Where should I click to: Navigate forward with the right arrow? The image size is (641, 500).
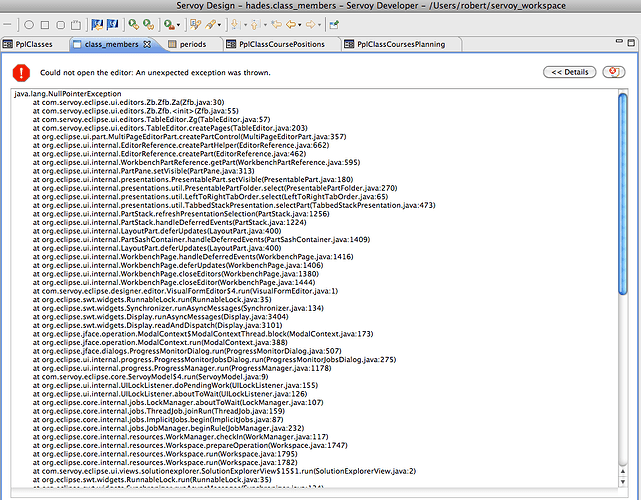coord(310,25)
